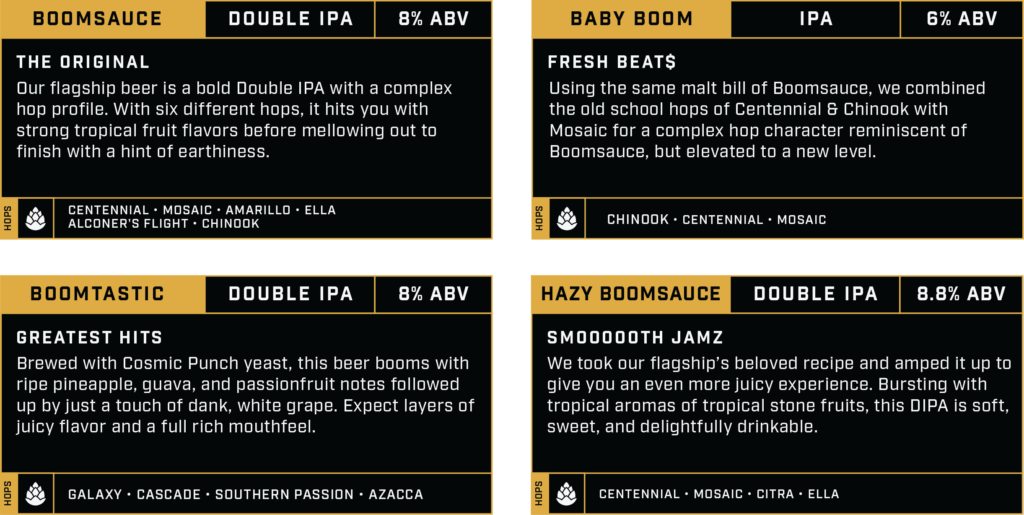Image resolution: width=1024 pixels, height=515 pixels.
Task: Click the Galaxy Cascade Southern Passion Azacca hops list
Action: (x=245, y=494)
